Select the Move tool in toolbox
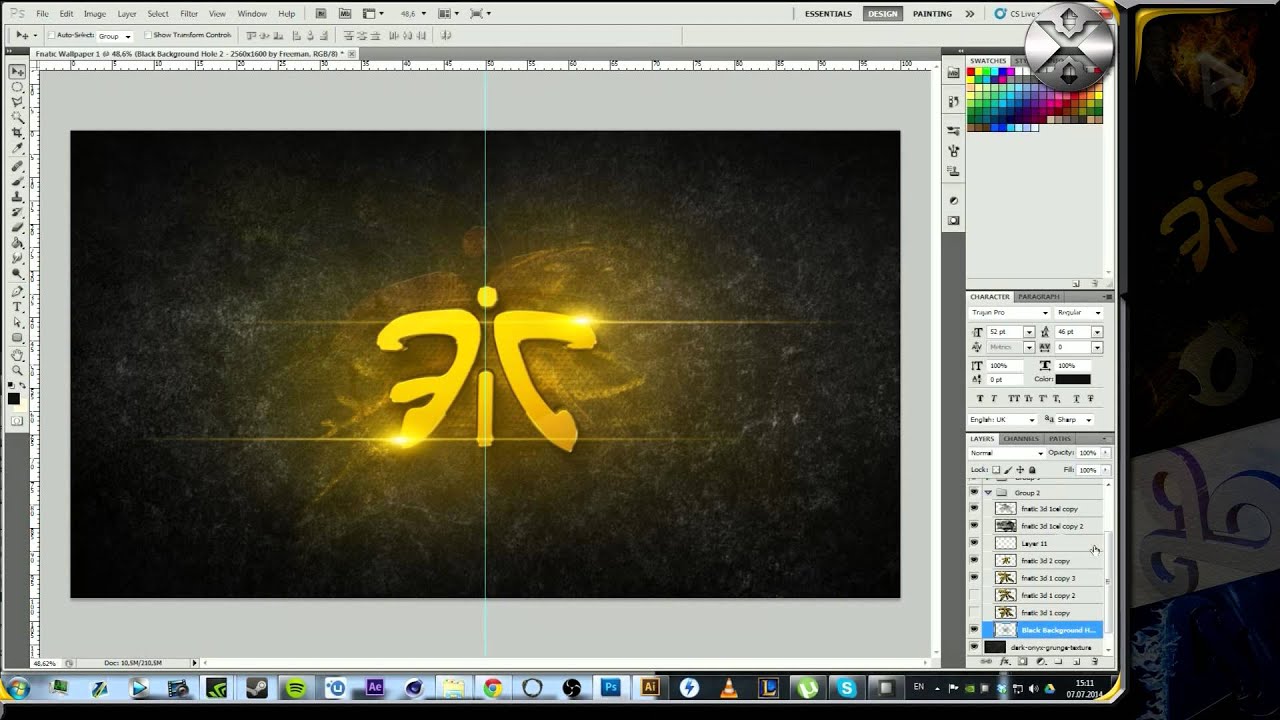This screenshot has height=720, width=1280. 17,72
